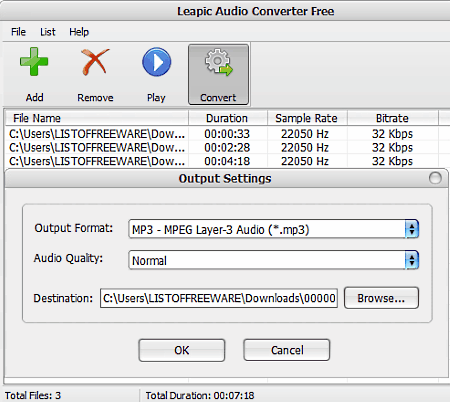Viewport: 450px width, 402px height.
Task: Click the Bitrate column header
Action: point(393,118)
